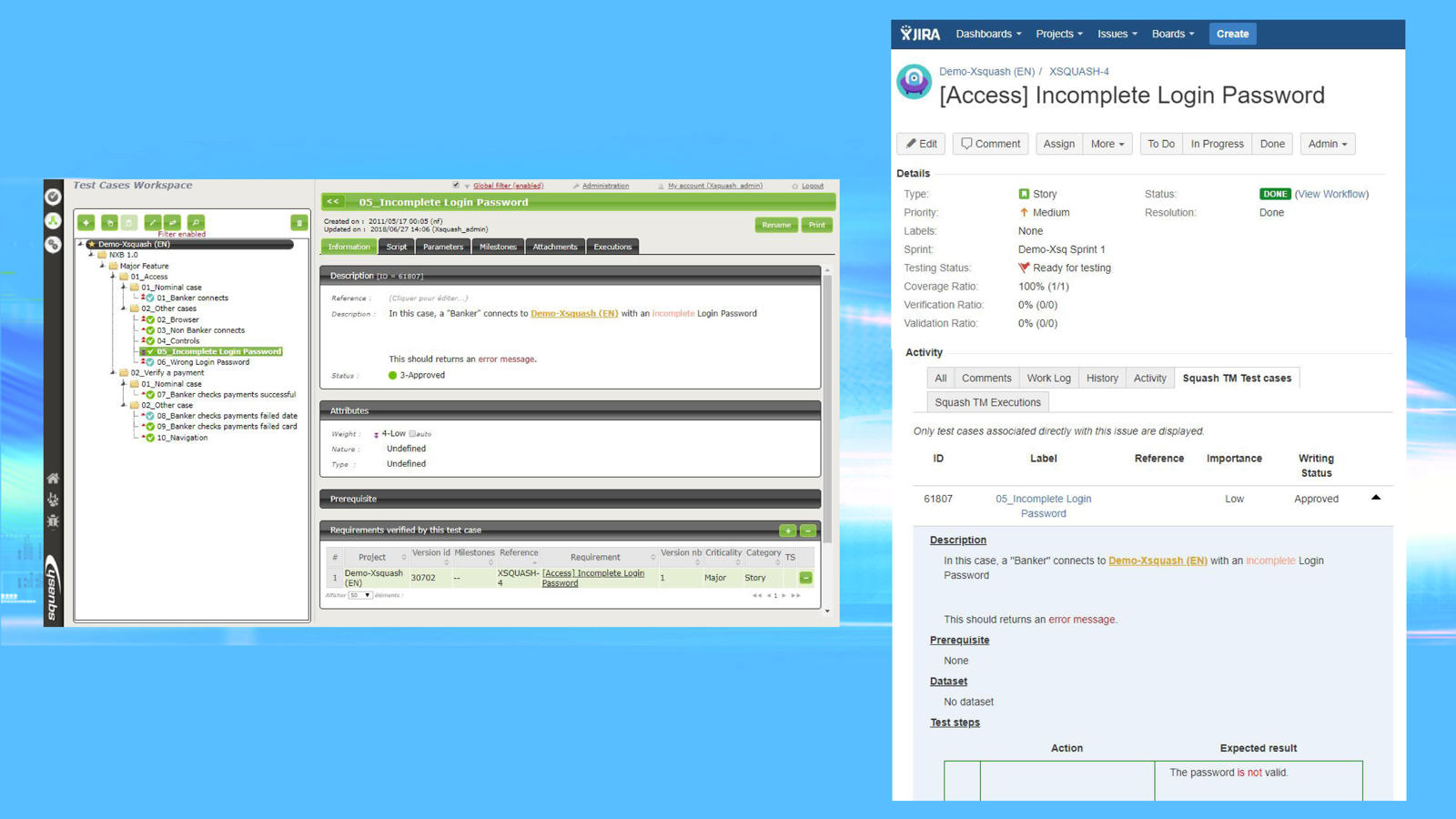Open the Projects dropdown in JIRA

[x=1059, y=34]
